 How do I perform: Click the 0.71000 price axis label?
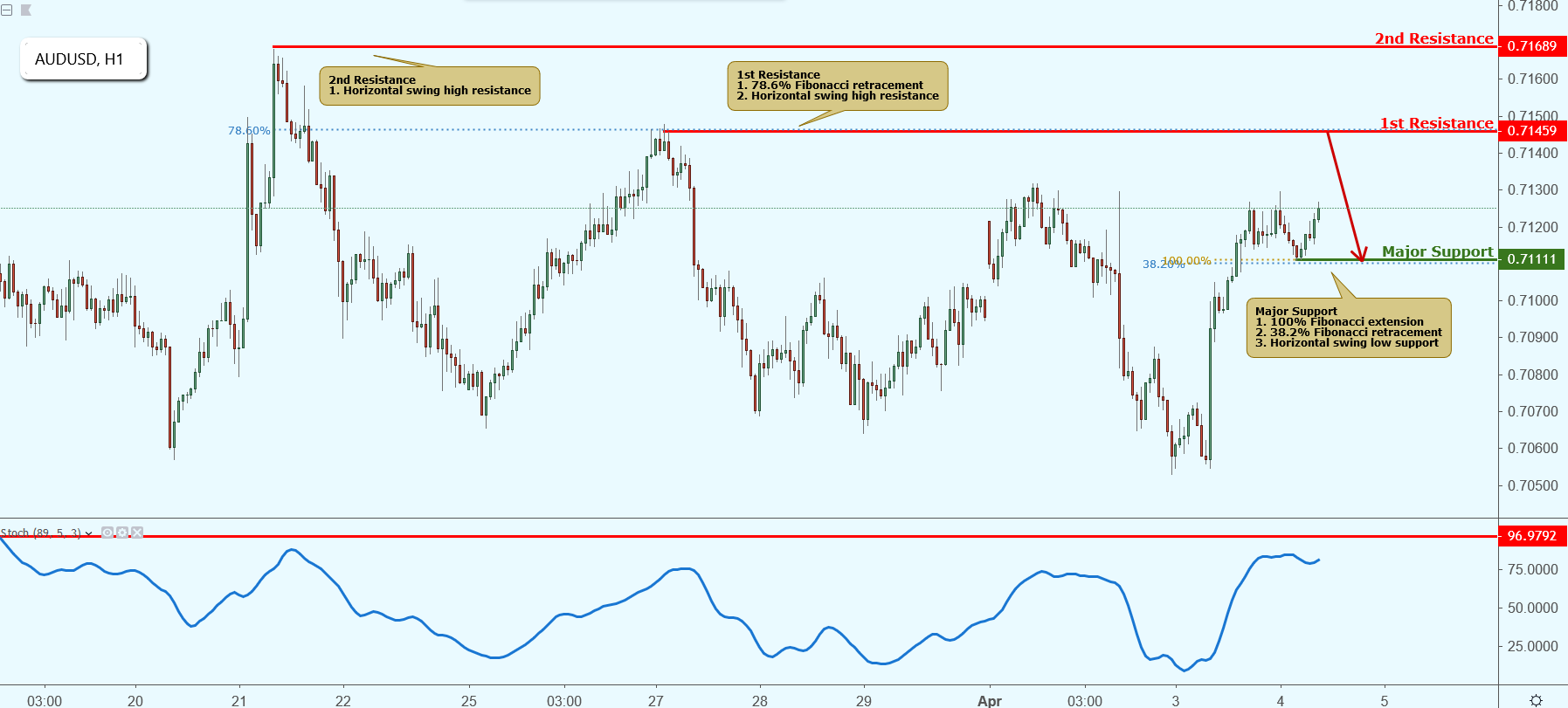pyautogui.click(x=1533, y=300)
